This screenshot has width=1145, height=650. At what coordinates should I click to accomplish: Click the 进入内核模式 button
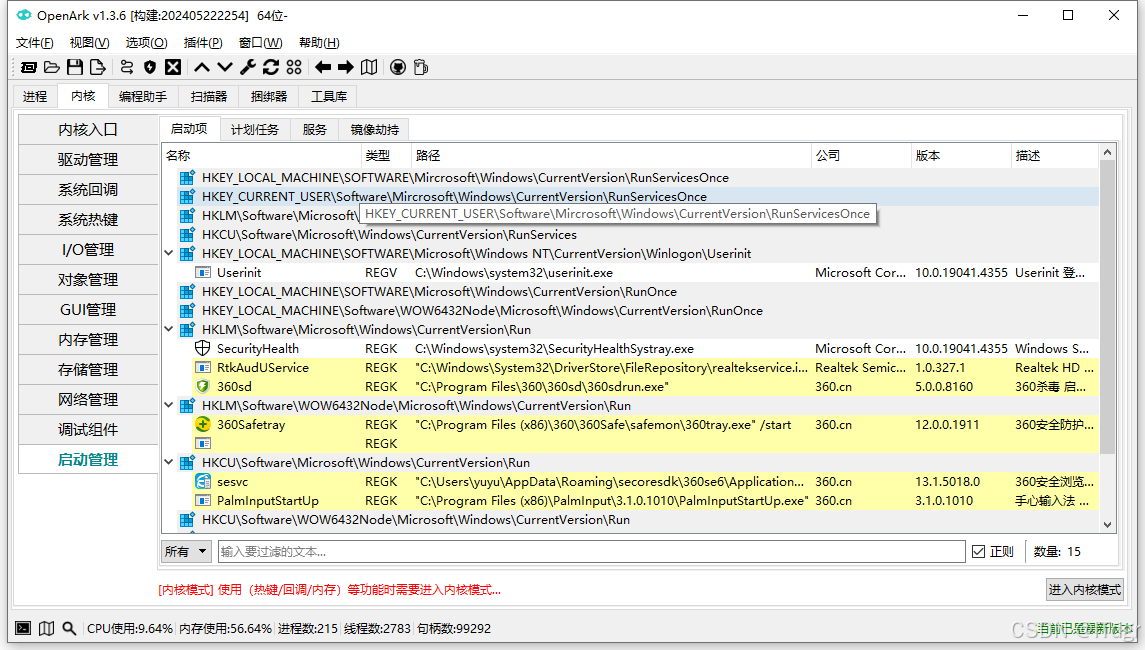point(1084,589)
